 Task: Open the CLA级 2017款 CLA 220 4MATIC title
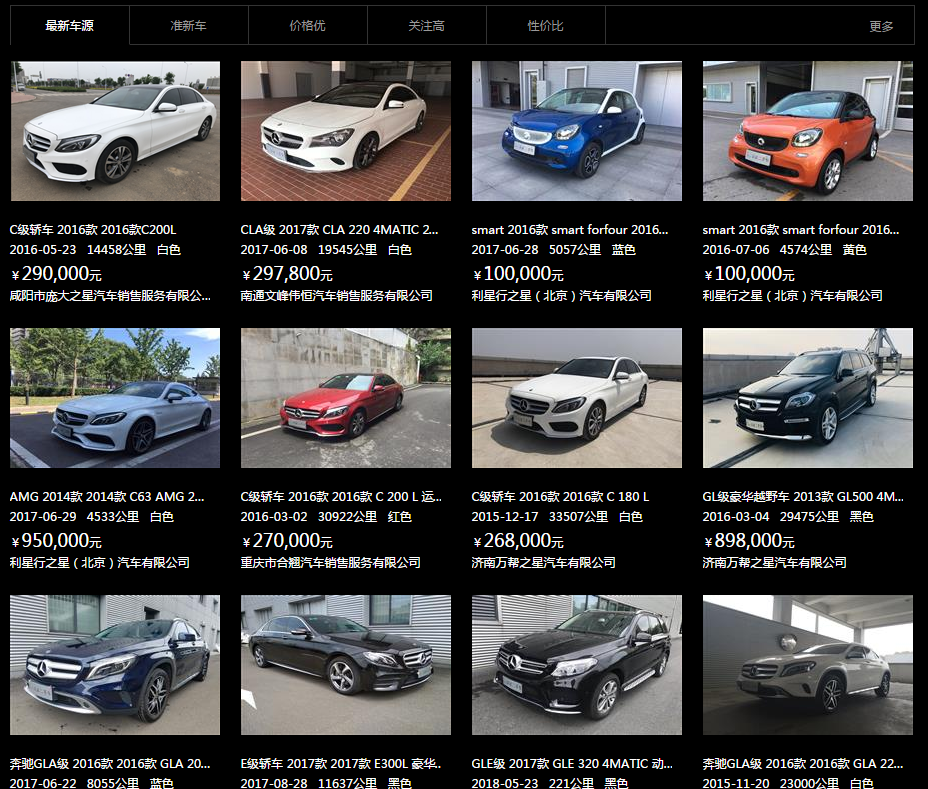340,230
